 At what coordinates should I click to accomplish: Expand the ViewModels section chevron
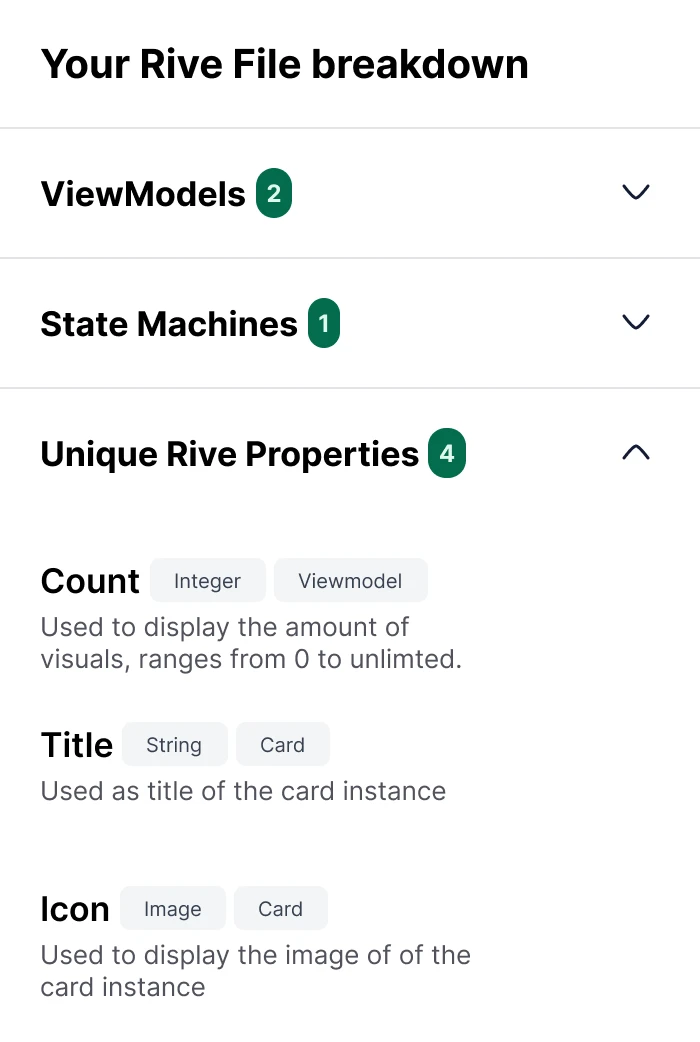point(636,192)
